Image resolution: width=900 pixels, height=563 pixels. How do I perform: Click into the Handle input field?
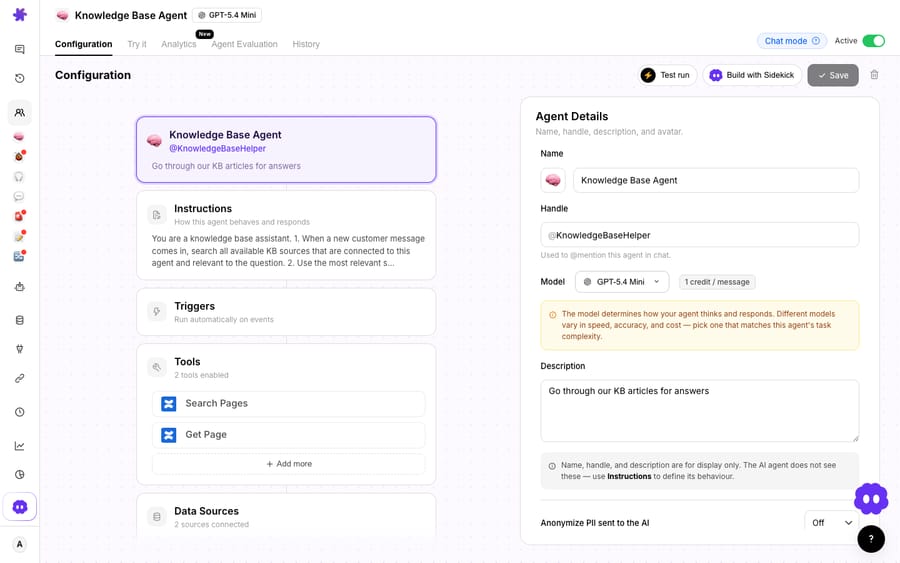pos(700,235)
